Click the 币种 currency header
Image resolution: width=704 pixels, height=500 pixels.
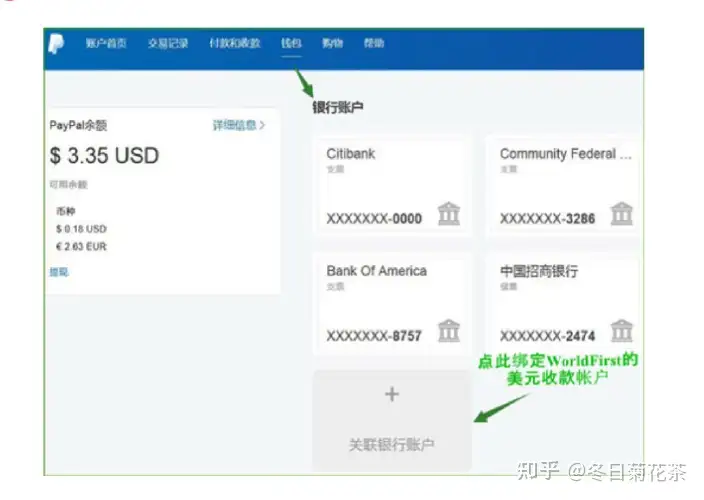point(66,211)
